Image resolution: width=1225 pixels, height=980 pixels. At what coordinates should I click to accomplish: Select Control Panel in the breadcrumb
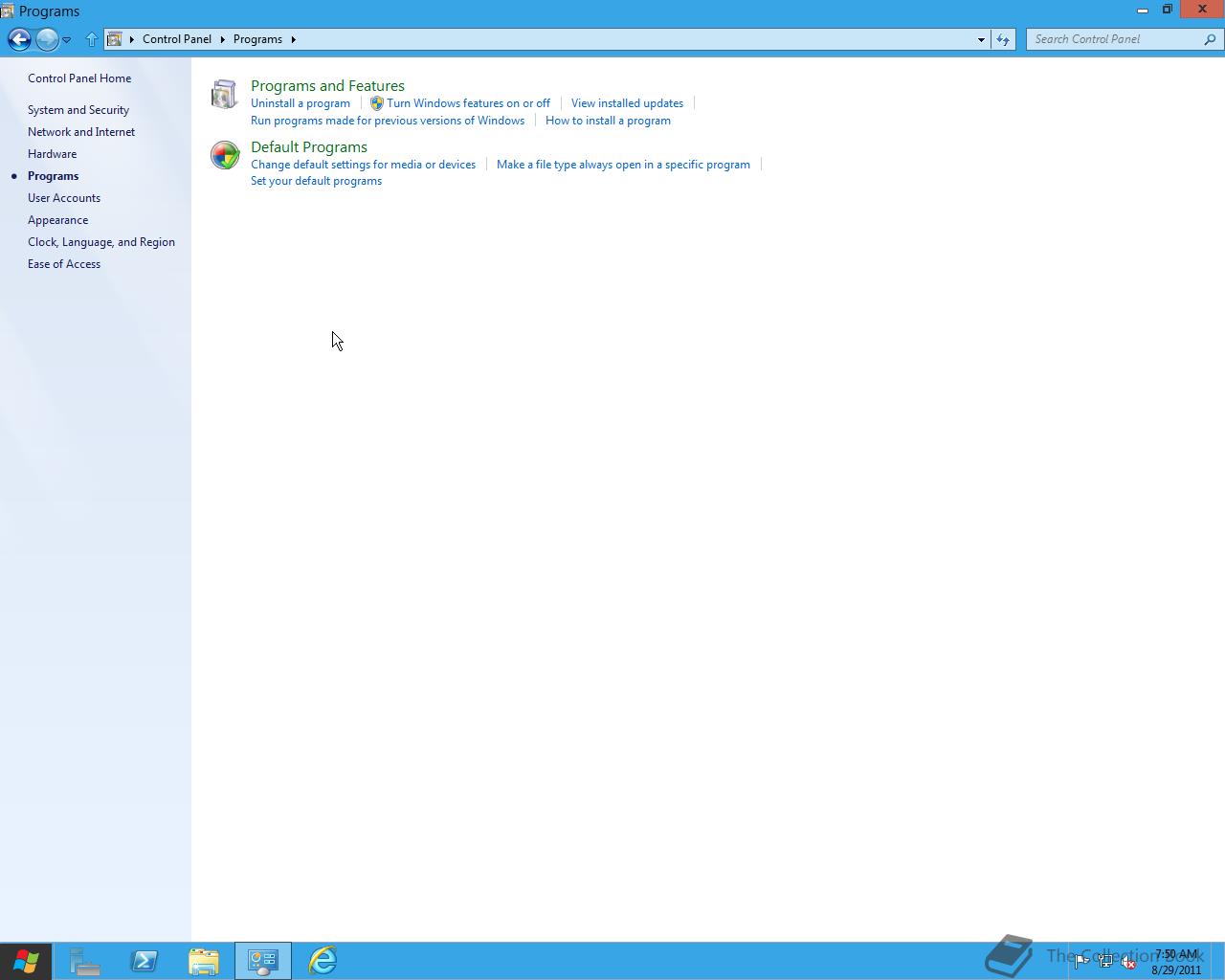(x=177, y=39)
